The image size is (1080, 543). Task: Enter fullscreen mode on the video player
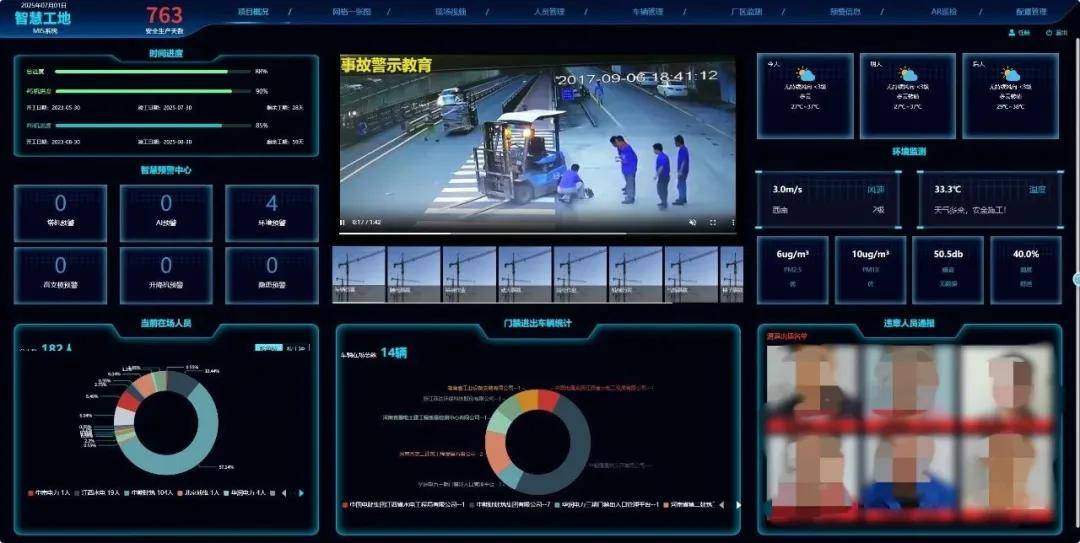pyautogui.click(x=713, y=222)
